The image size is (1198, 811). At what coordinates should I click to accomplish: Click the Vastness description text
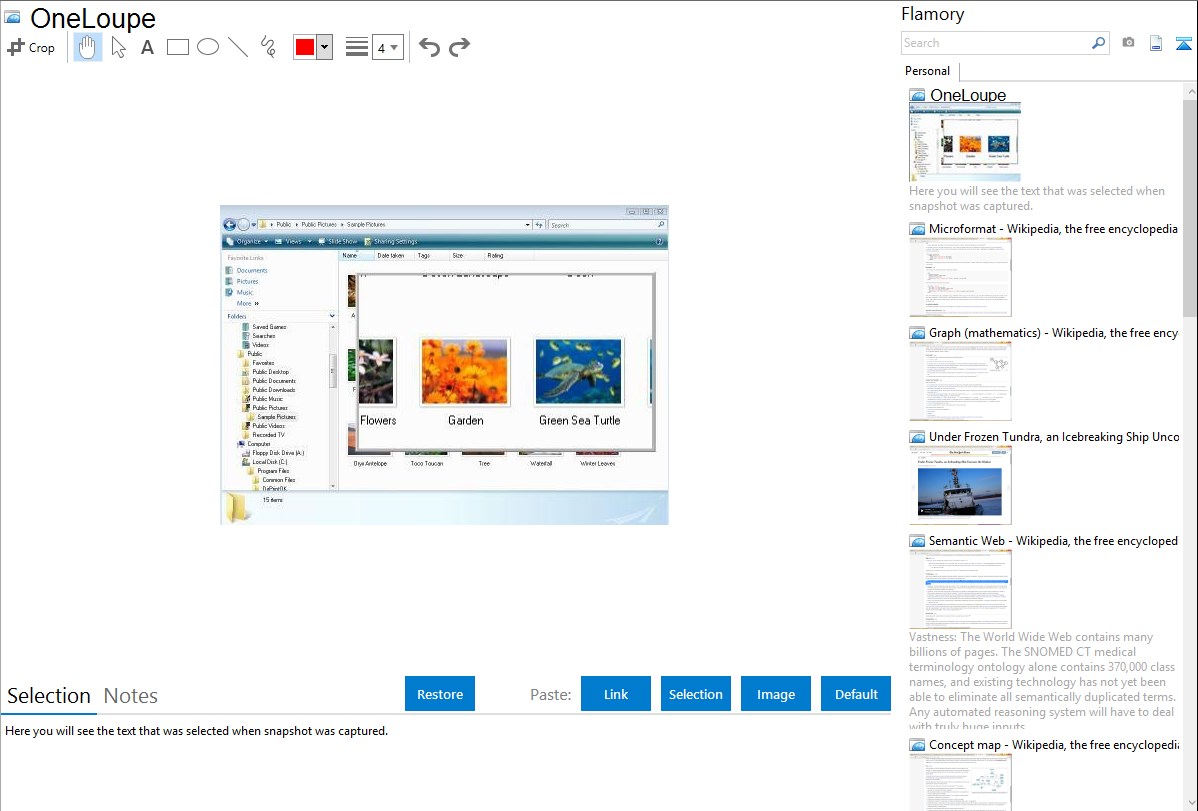click(x=1042, y=680)
